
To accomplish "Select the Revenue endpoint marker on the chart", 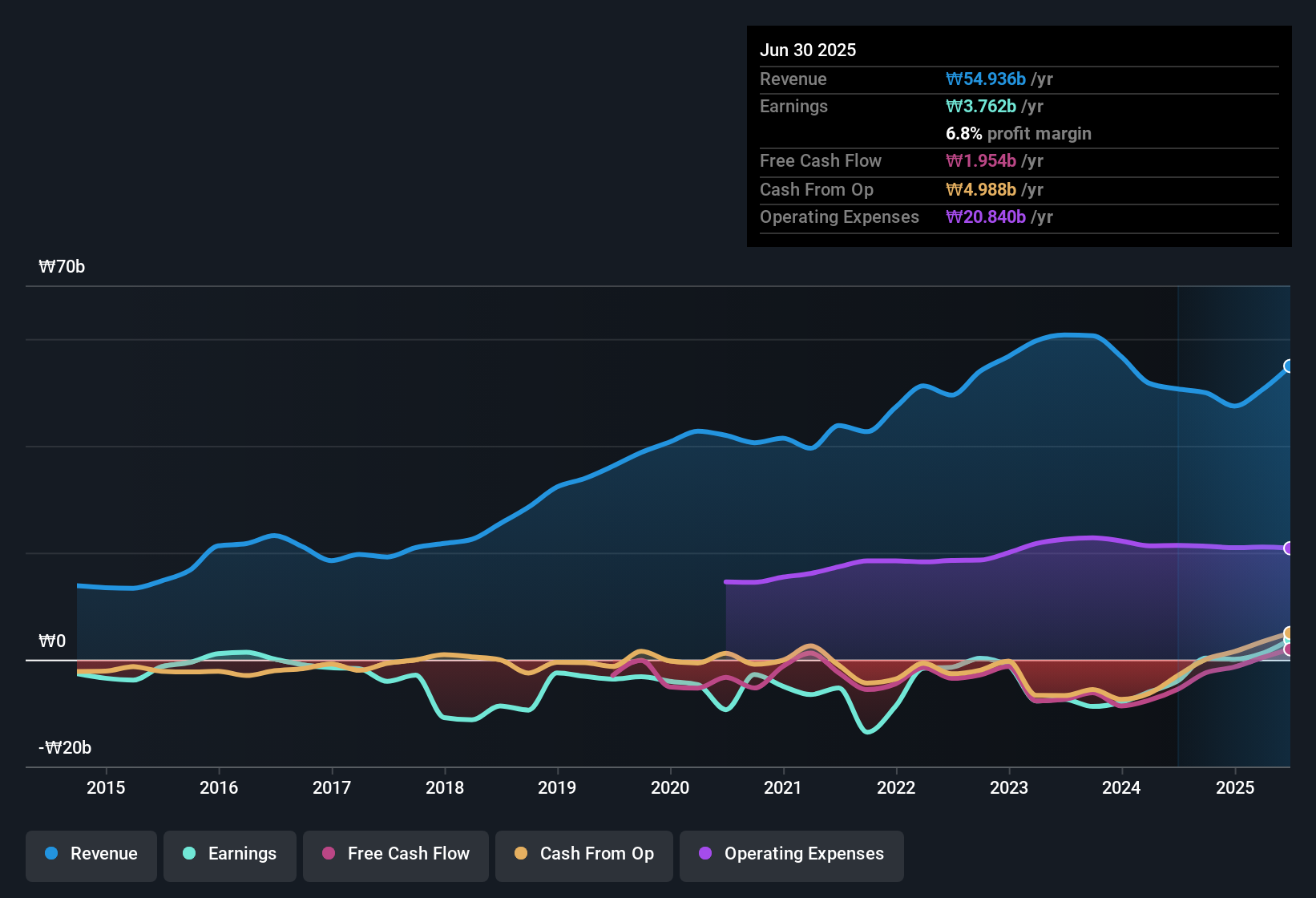I will tap(1288, 366).
